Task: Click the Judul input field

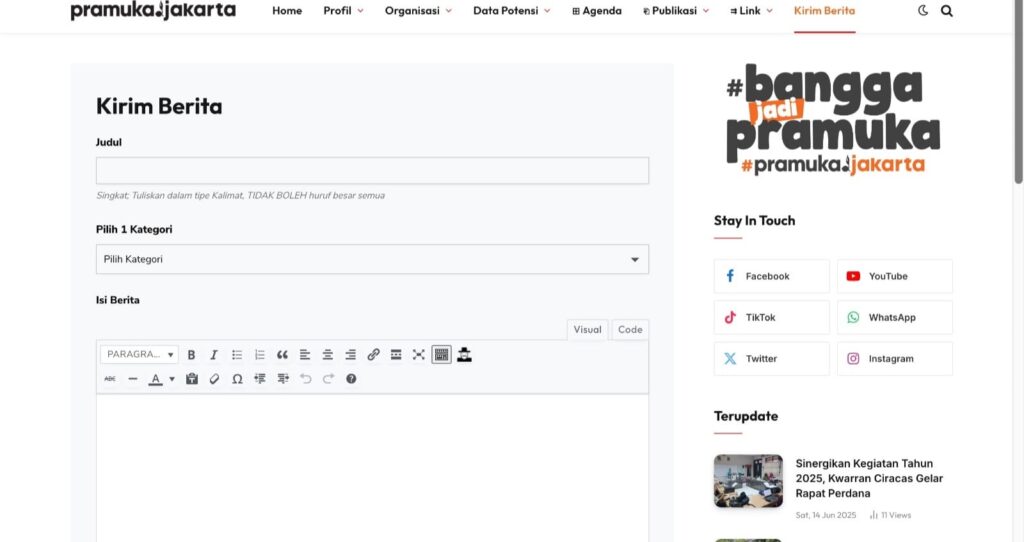Action: coord(372,170)
